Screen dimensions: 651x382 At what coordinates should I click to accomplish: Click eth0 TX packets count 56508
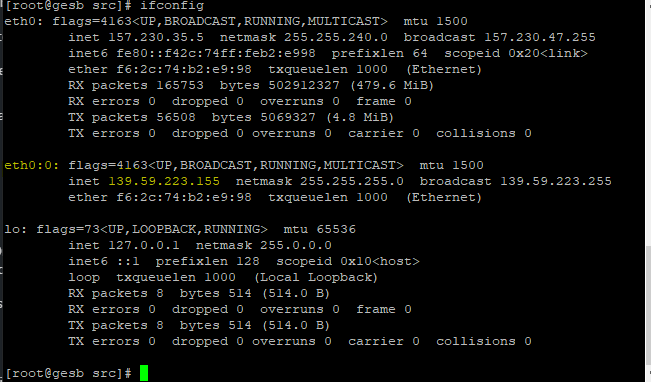pyautogui.click(x=176, y=117)
